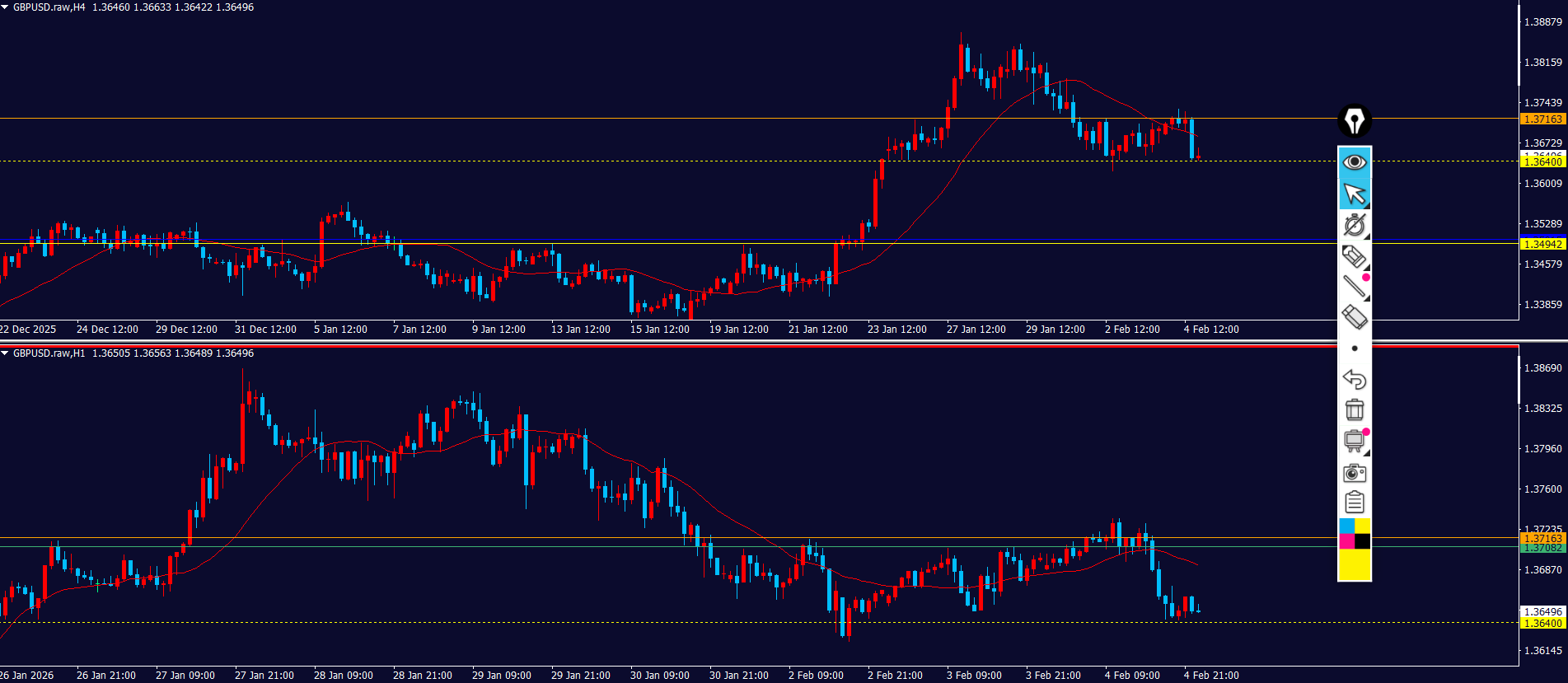
Task: Toggle the crossed-out stopwatch timer tool
Action: click(x=1355, y=225)
